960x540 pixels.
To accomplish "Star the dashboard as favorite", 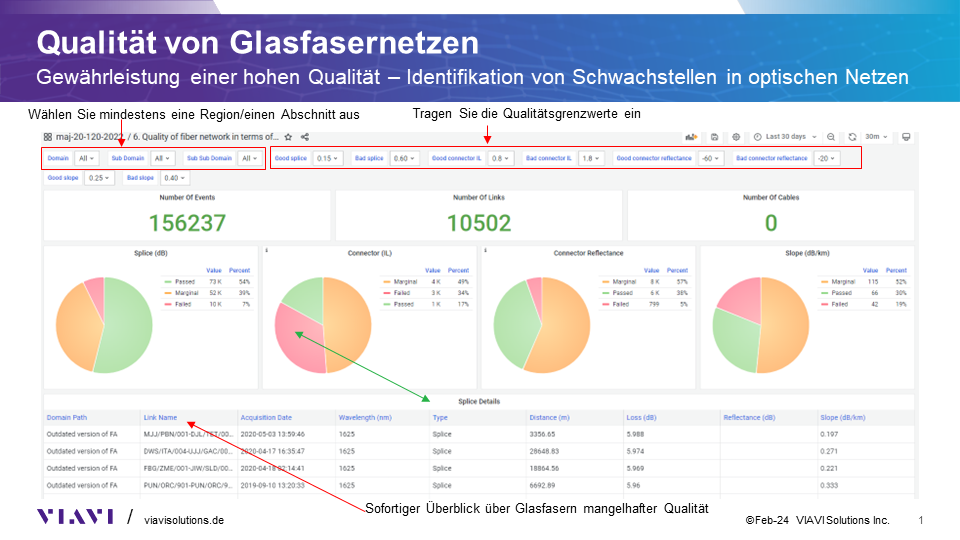I will coord(289,137).
